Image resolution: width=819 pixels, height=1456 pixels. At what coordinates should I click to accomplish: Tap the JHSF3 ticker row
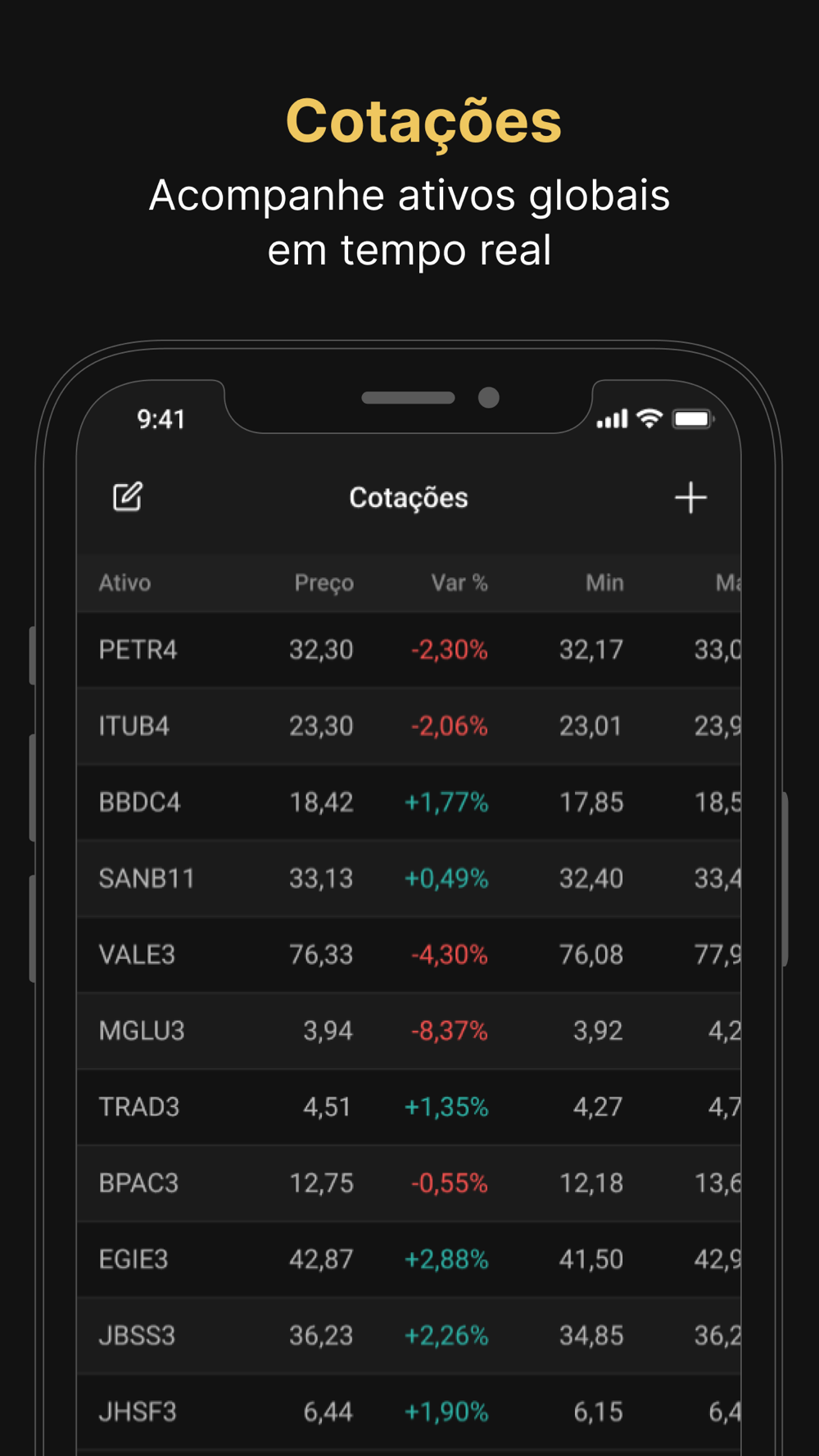(x=409, y=1412)
